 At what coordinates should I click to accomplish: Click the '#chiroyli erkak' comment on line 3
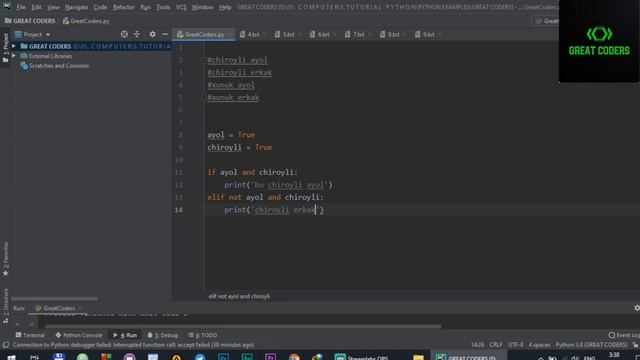(x=240, y=72)
